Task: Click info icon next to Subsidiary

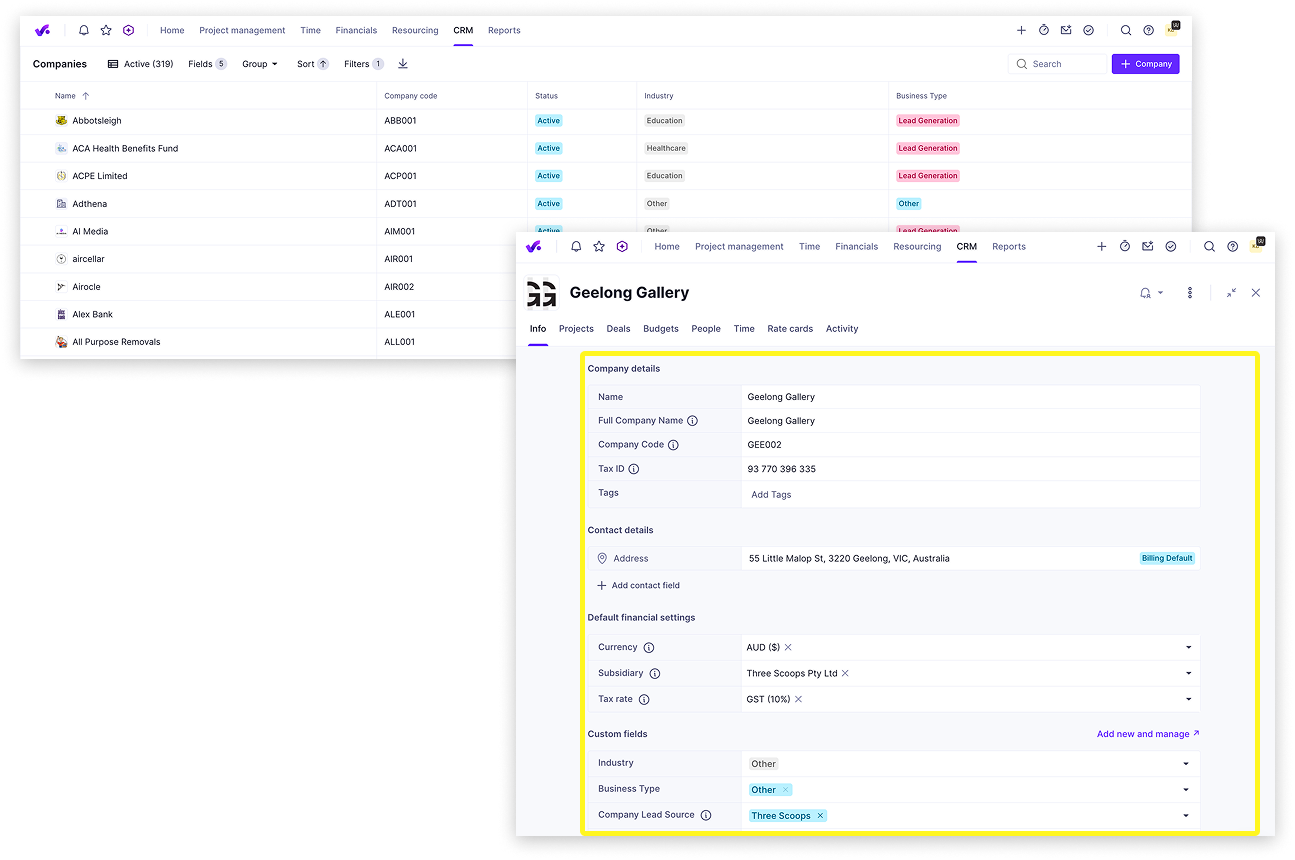Action: click(655, 674)
